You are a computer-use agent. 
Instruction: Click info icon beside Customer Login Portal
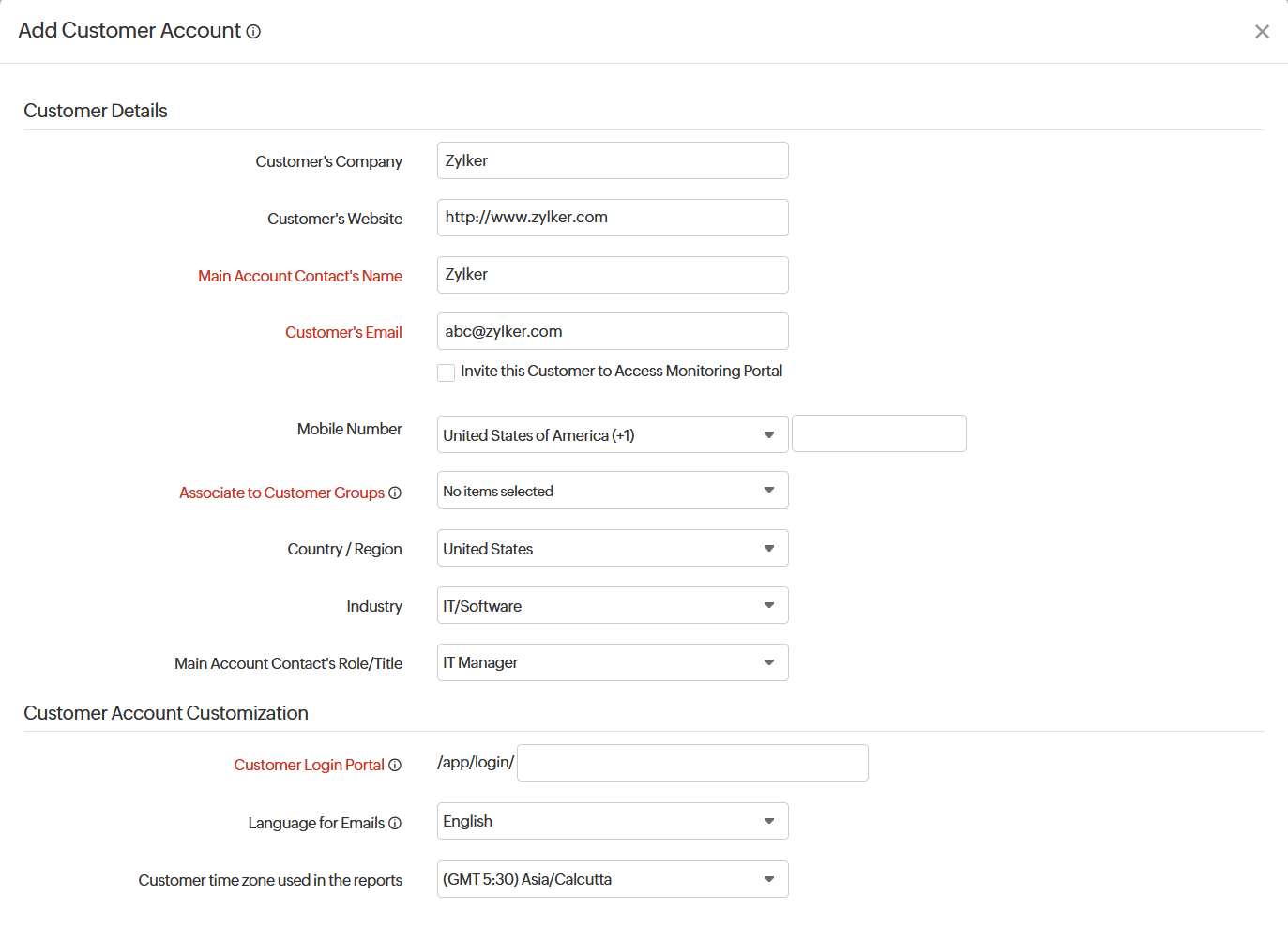coord(396,765)
